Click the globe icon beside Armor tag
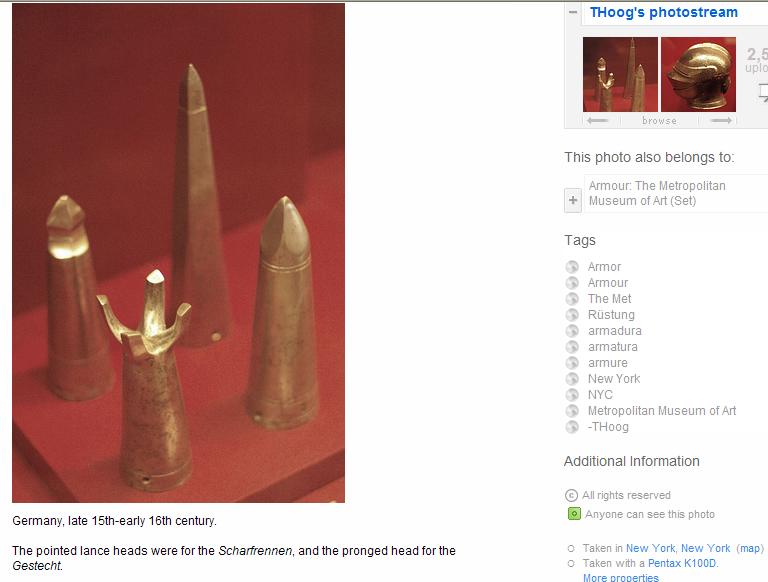The width and height of the screenshot is (768, 582). coord(572,267)
